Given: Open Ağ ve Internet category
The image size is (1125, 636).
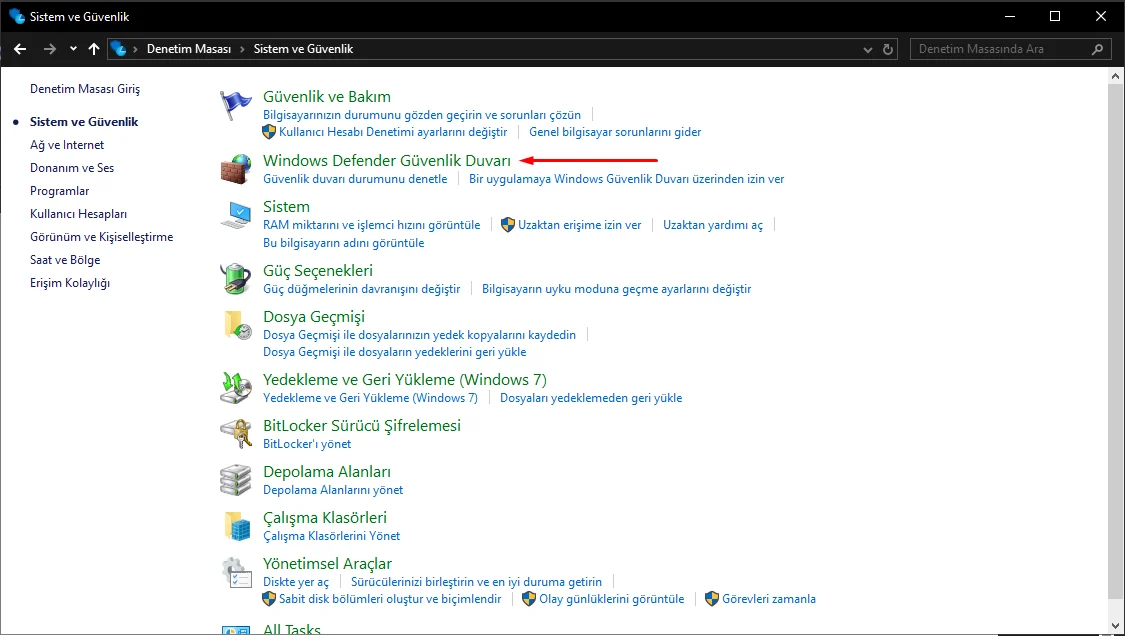Looking at the screenshot, I should tap(67, 145).
